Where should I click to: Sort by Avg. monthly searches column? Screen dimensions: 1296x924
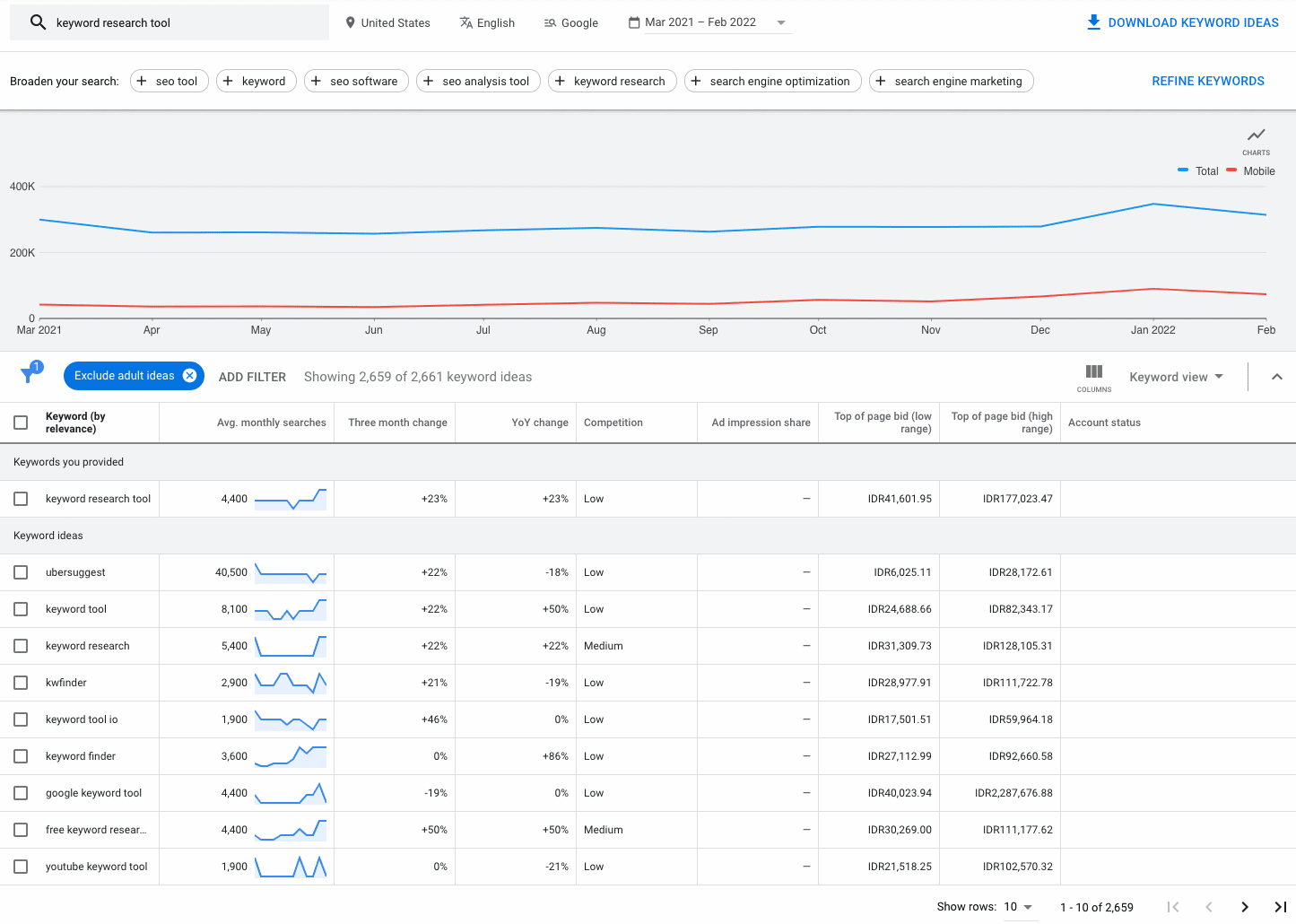coord(272,423)
